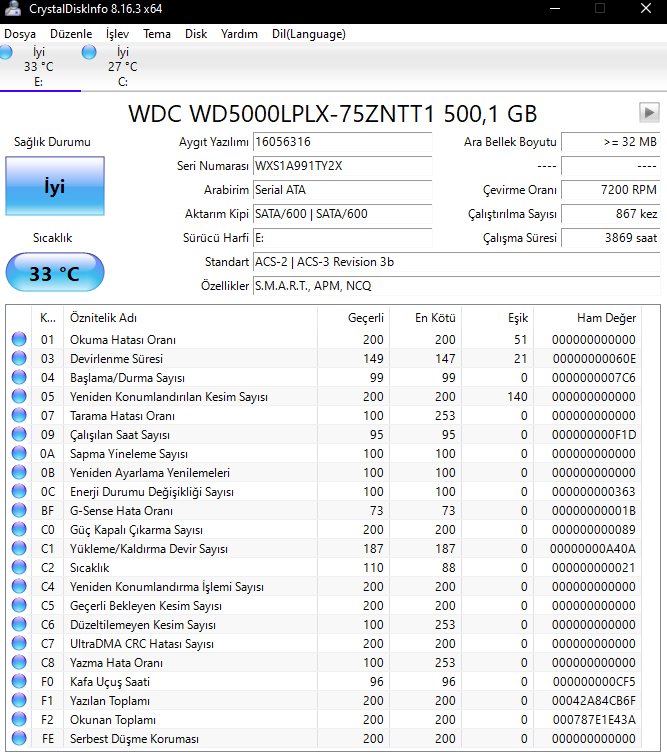This screenshot has width=667, height=755.
Task: Open the Disk menu
Action: 196,34
